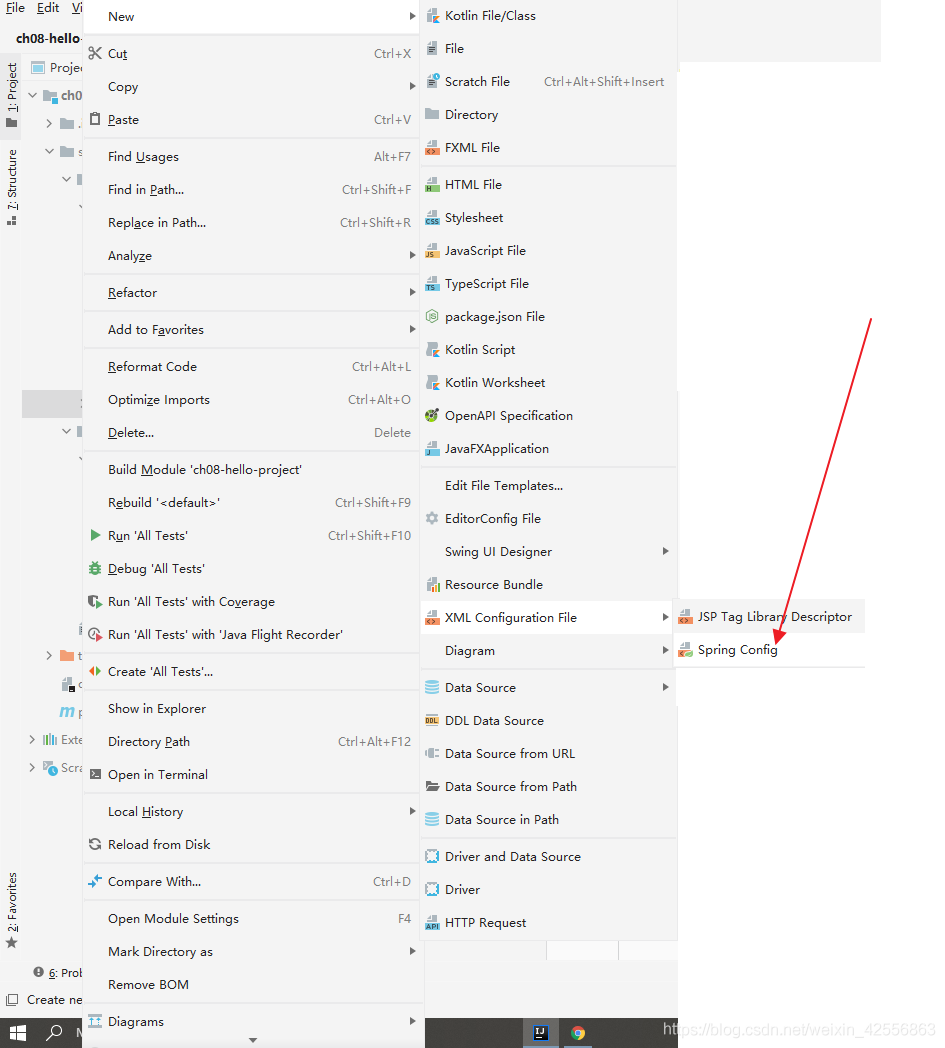Click the FXML File icon
This screenshot has width=945, height=1048.
pos(432,148)
